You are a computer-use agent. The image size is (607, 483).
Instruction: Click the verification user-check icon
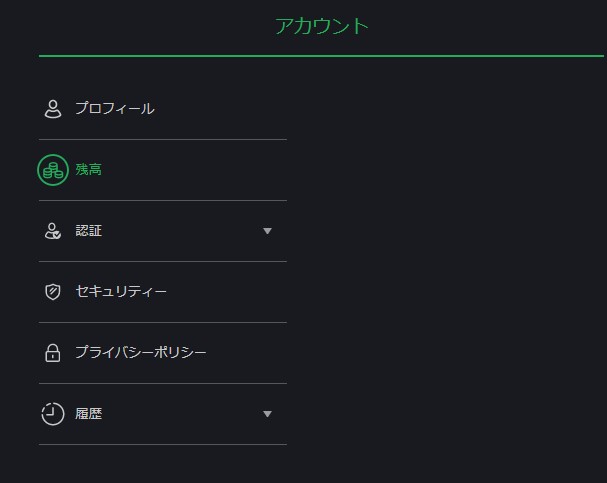coord(53,231)
